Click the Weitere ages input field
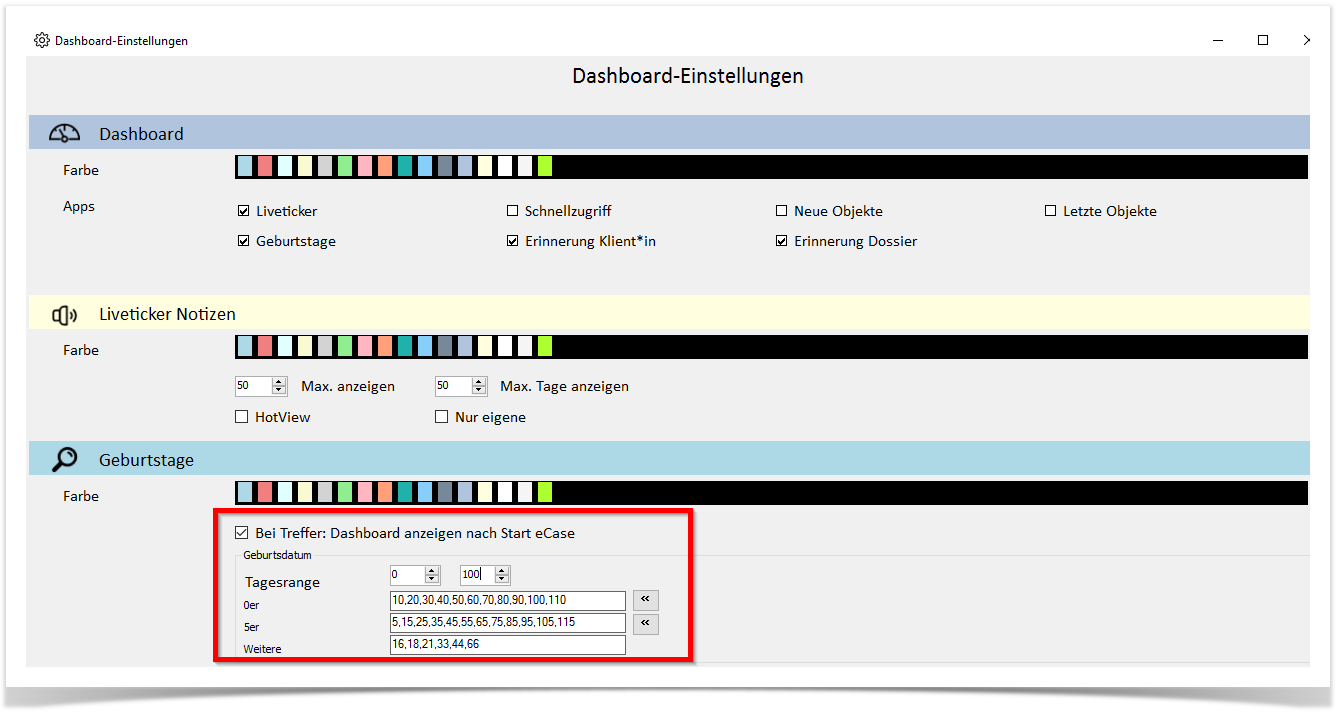 pos(508,645)
